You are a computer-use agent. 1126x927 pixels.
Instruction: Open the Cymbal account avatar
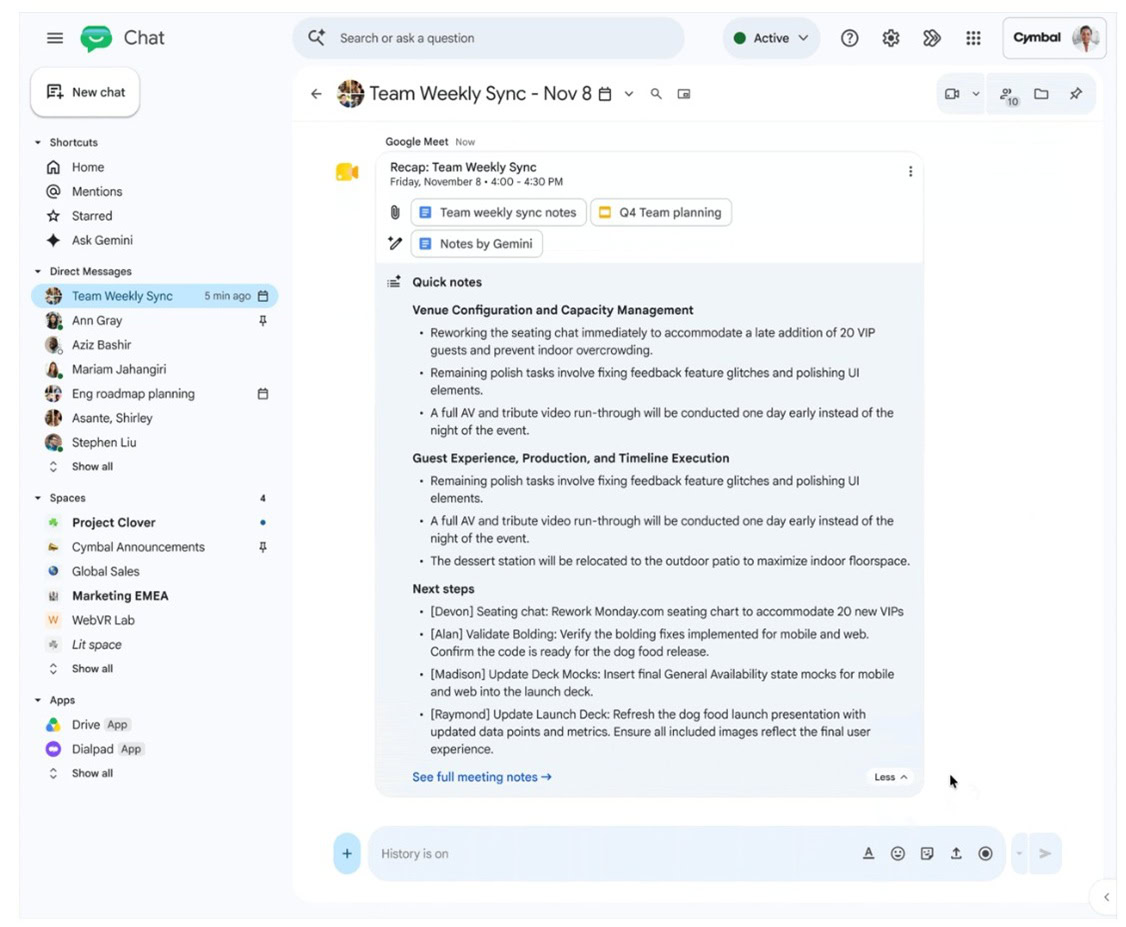coord(1087,38)
